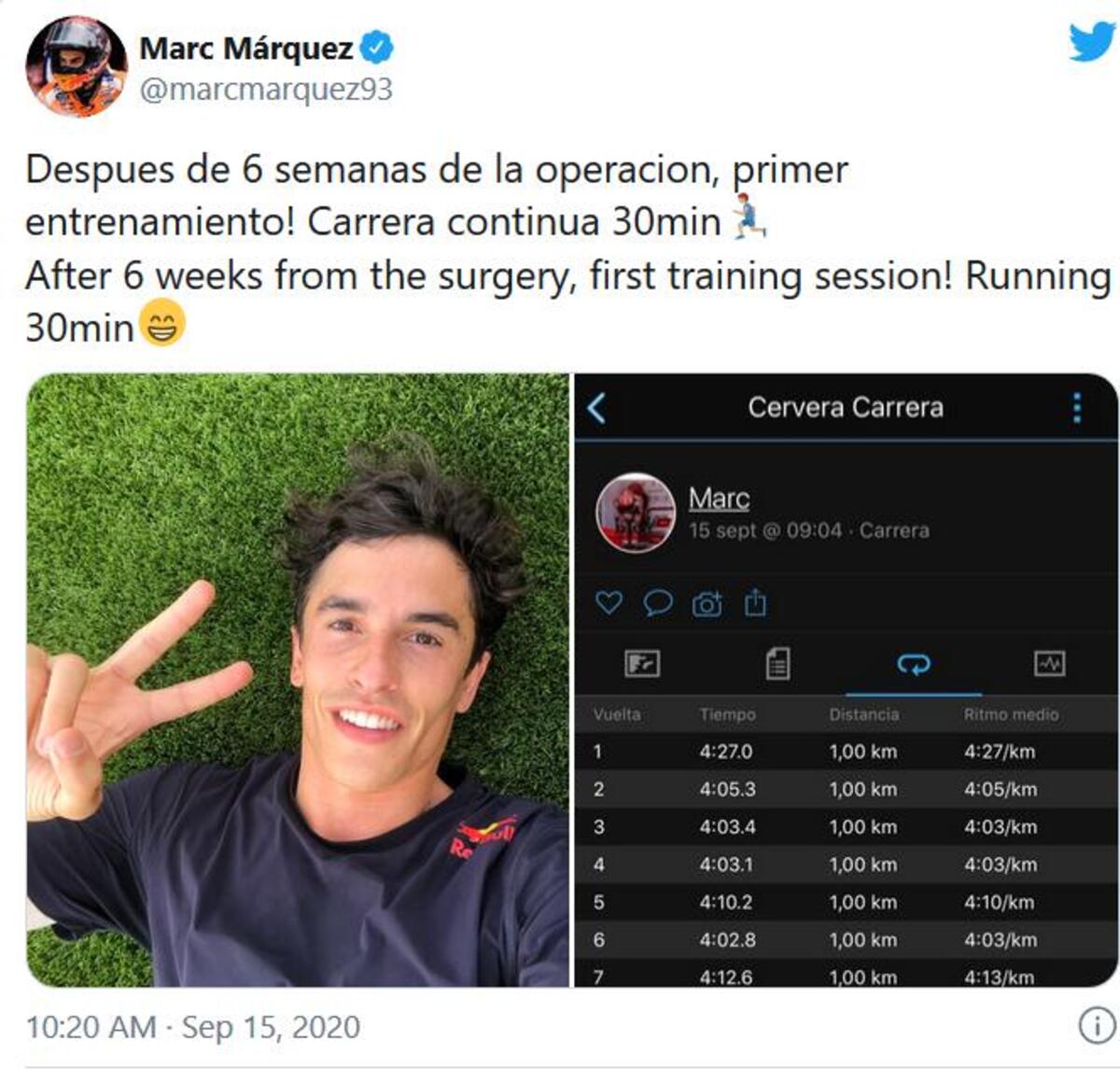Click Marc Márquez profile avatar
The image size is (1120, 1070).
(77, 66)
